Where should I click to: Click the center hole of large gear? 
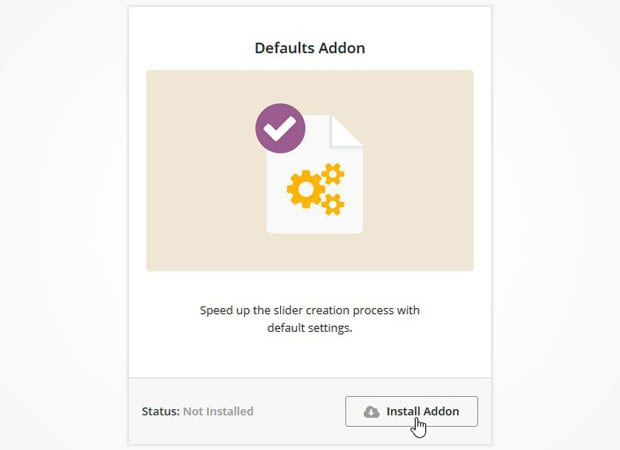306,189
